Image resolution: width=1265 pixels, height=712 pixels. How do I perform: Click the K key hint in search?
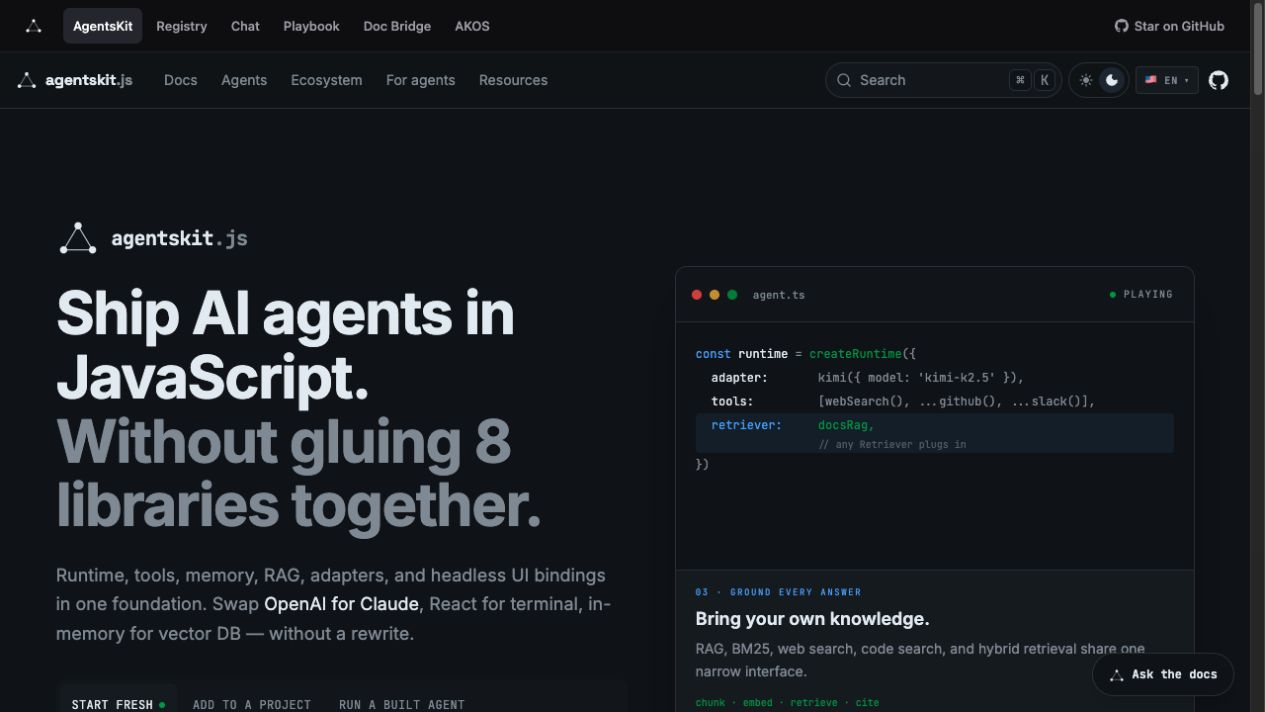(x=1044, y=80)
